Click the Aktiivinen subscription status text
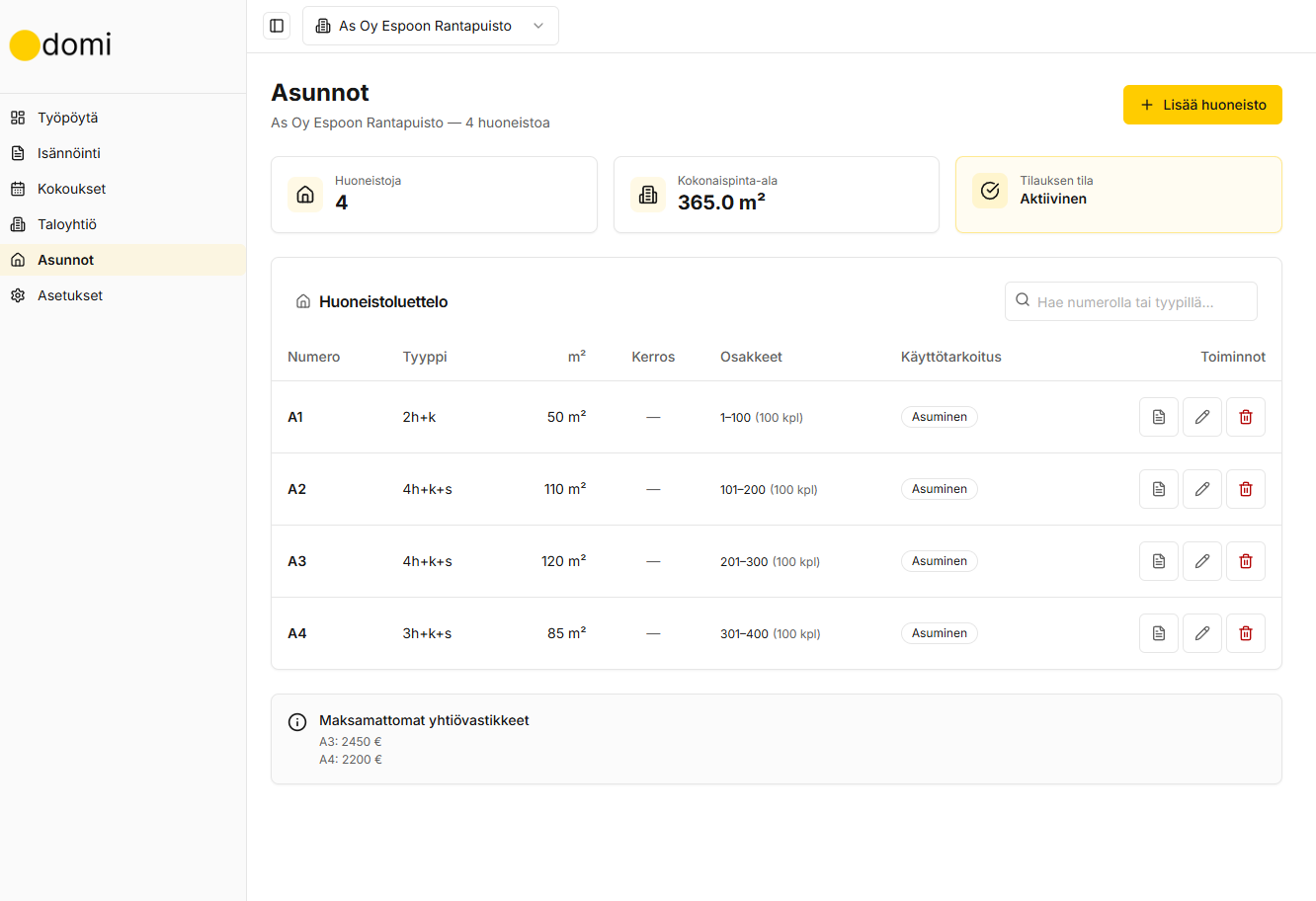Viewport: 1316px width, 901px height. click(1053, 199)
